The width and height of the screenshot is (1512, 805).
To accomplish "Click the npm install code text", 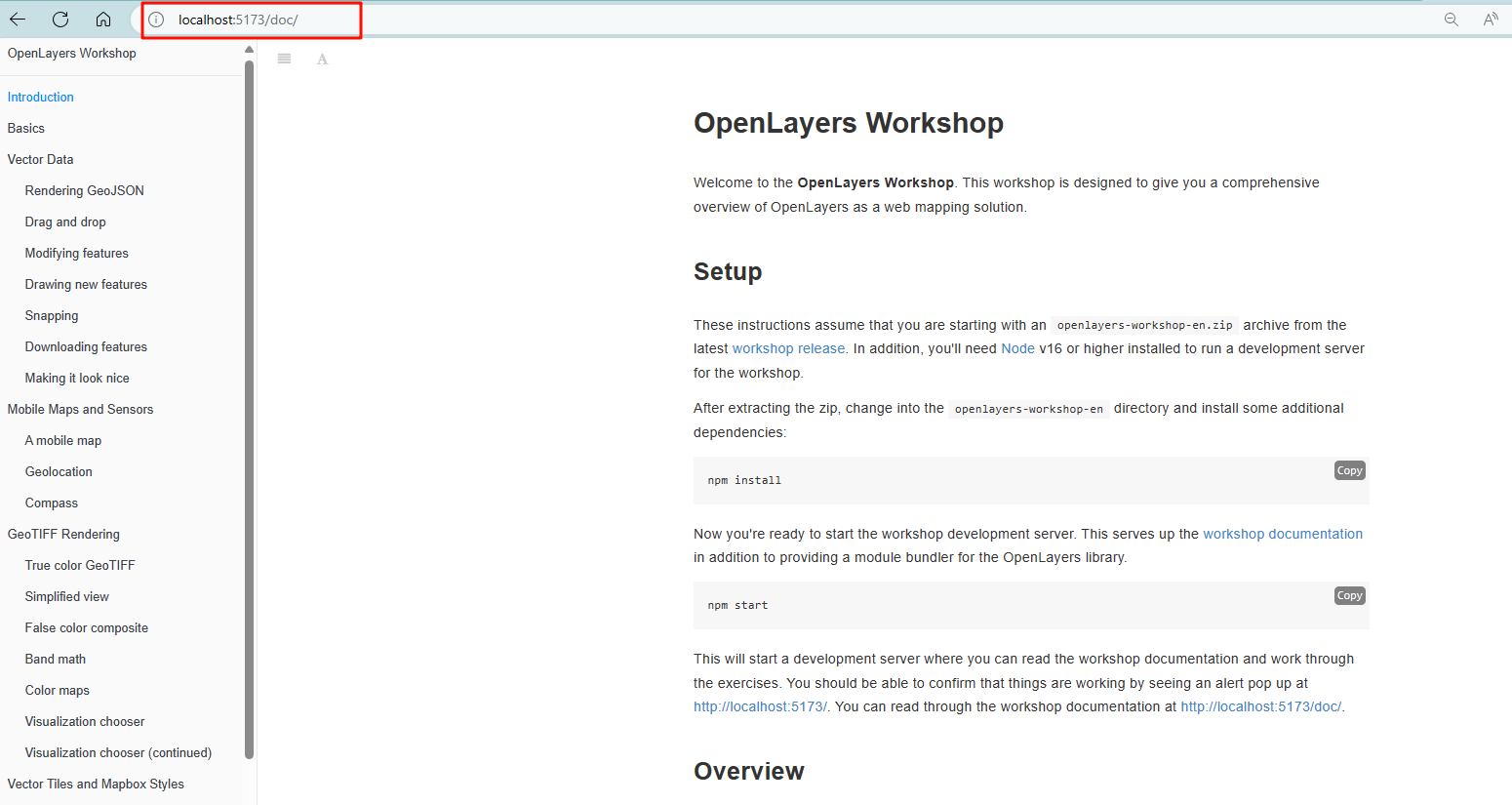I will click(744, 480).
